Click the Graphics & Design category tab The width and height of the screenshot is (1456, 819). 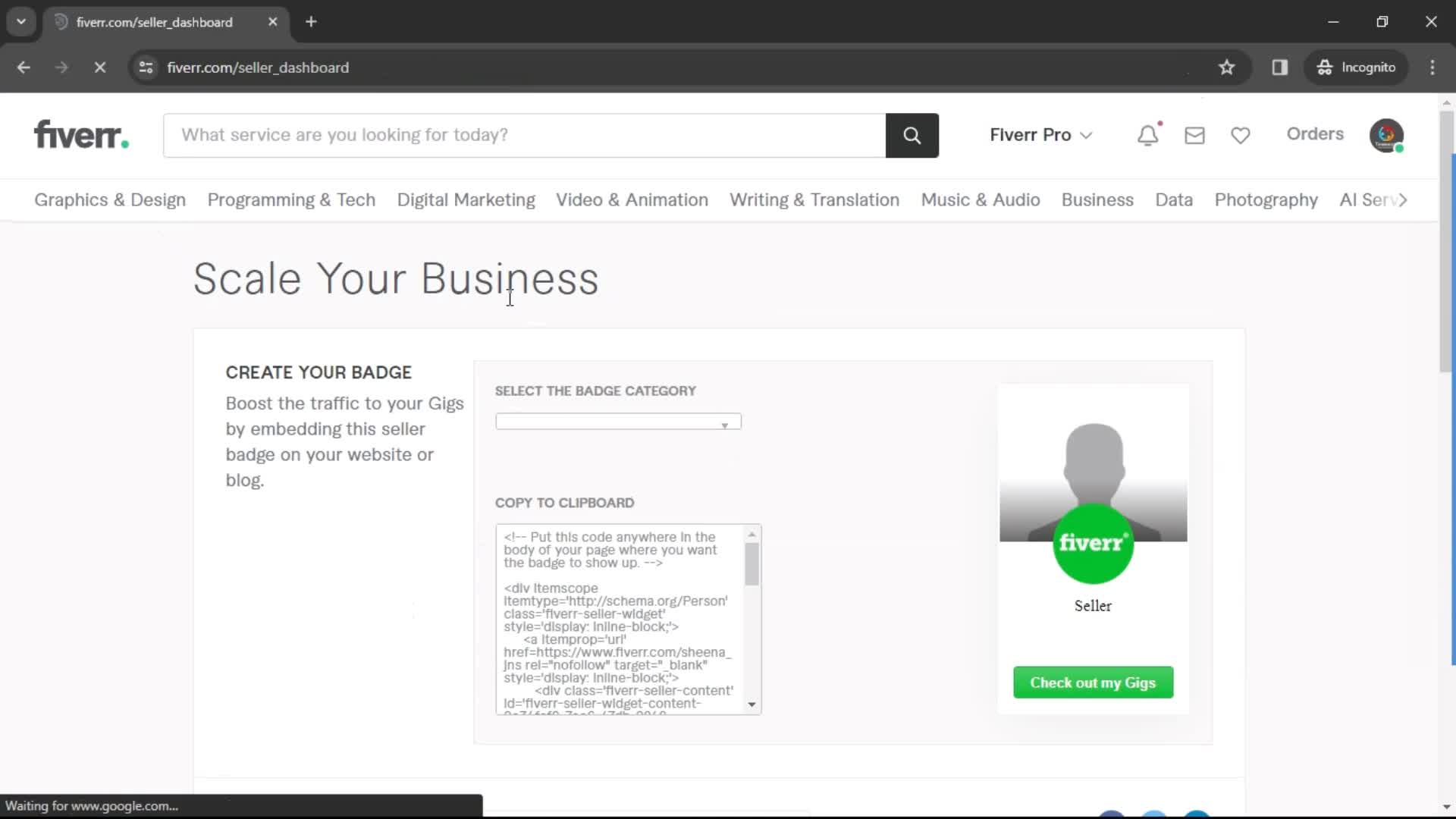click(x=110, y=200)
